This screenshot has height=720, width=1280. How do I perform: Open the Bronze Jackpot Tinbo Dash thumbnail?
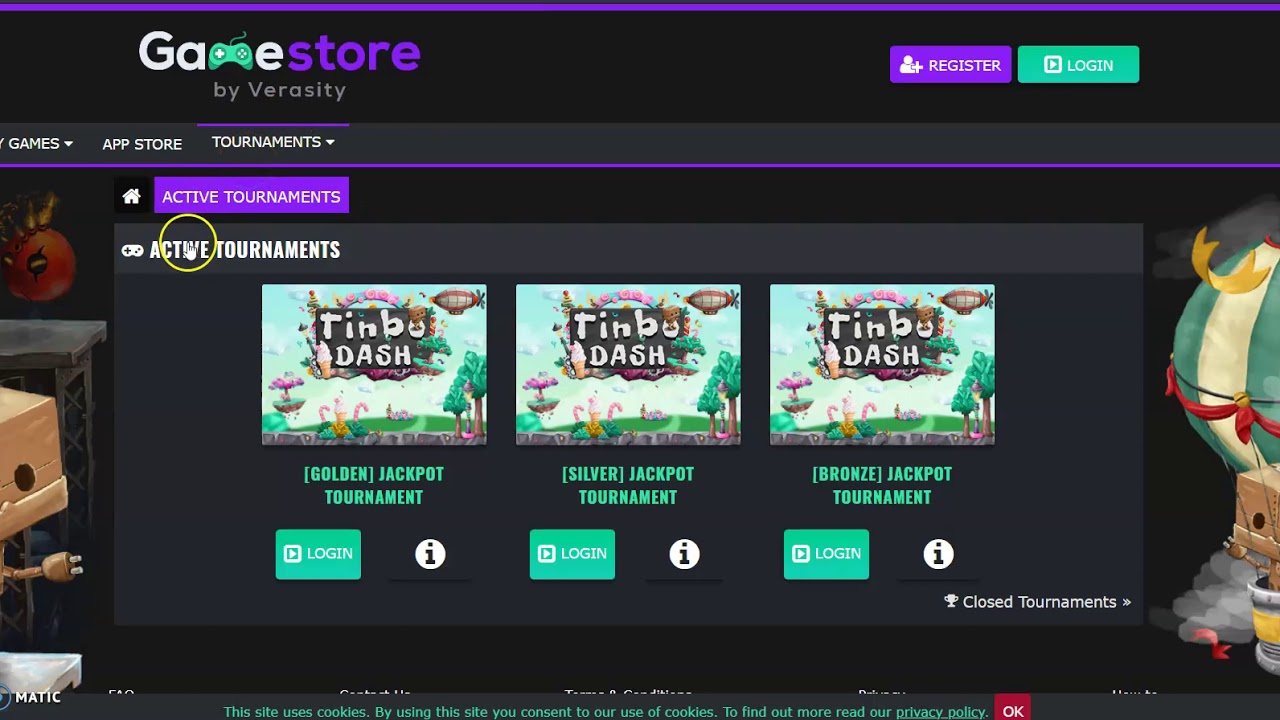pos(882,365)
